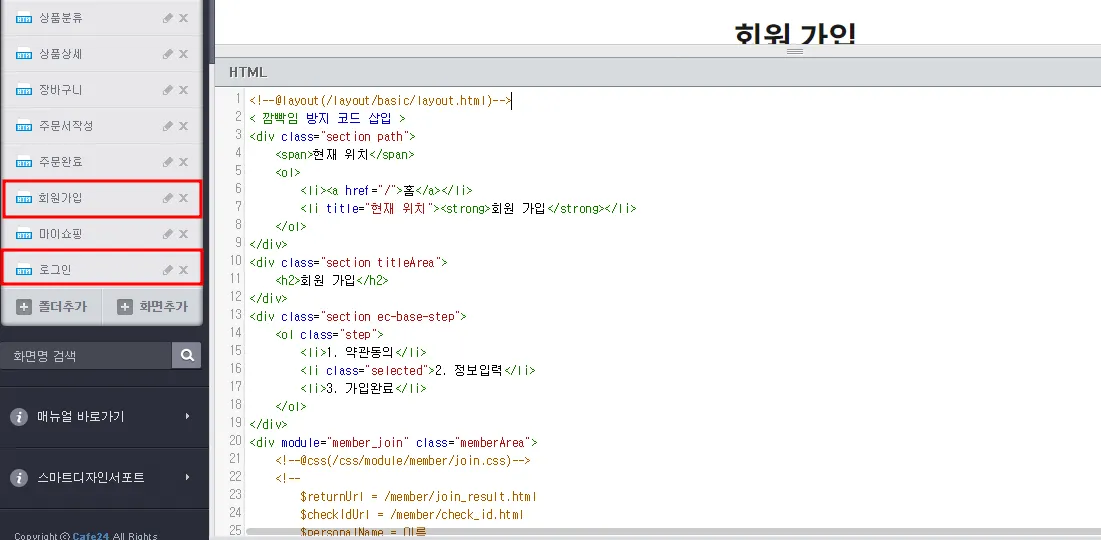
Task: Click the pencil edit icon for 장바구니
Action: click(x=167, y=90)
